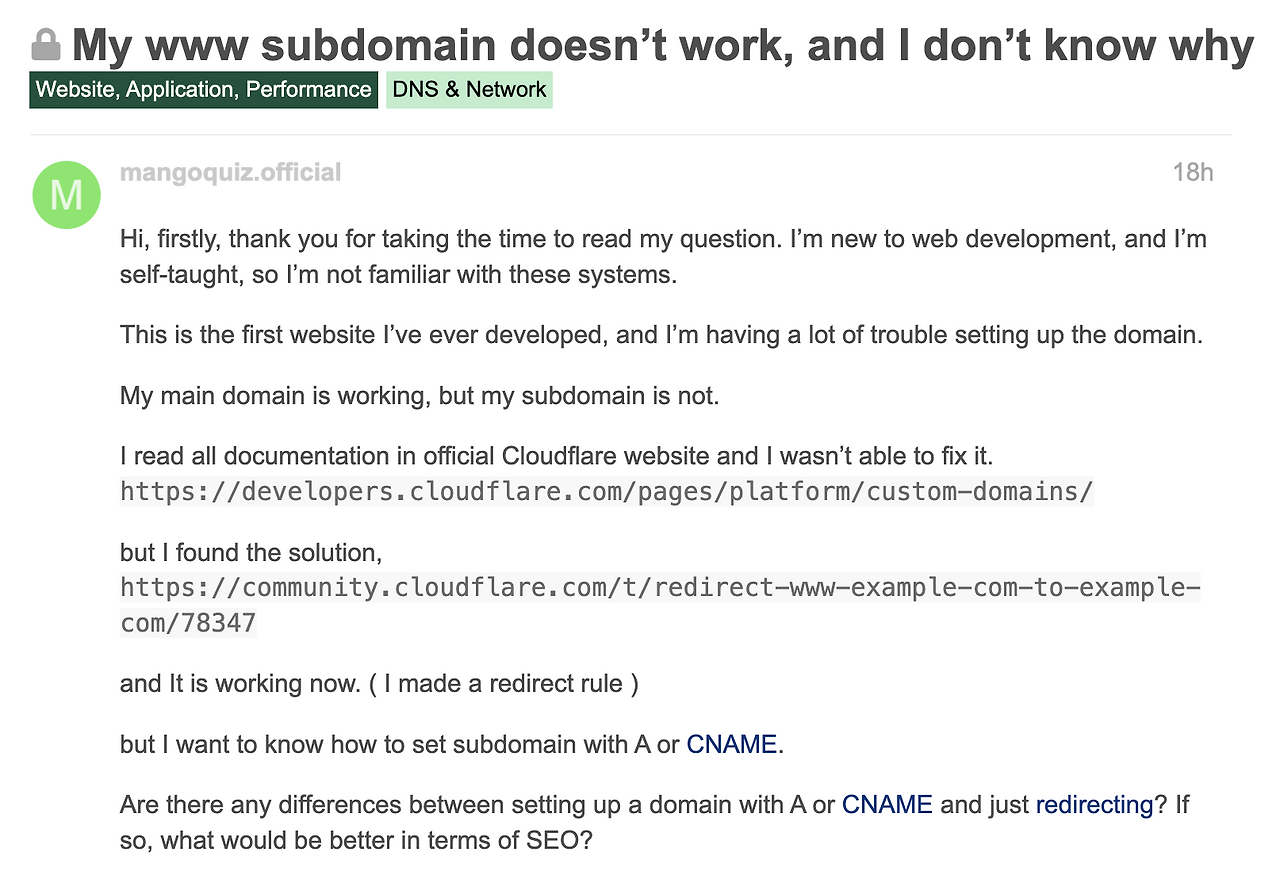Click the topic title heading
The width and height of the screenshot is (1280, 875).
[x=663, y=44]
